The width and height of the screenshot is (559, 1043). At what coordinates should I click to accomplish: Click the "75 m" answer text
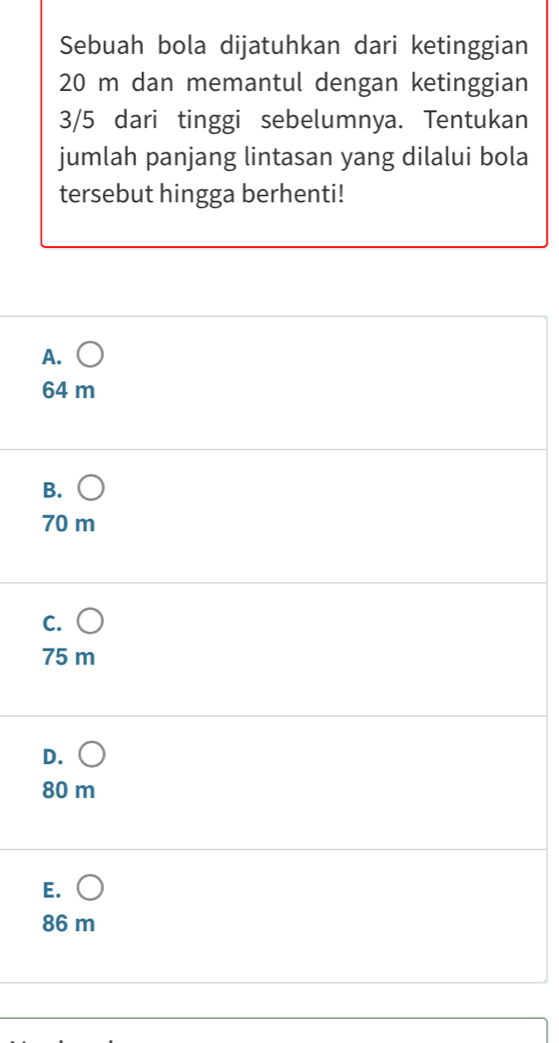coord(69,657)
